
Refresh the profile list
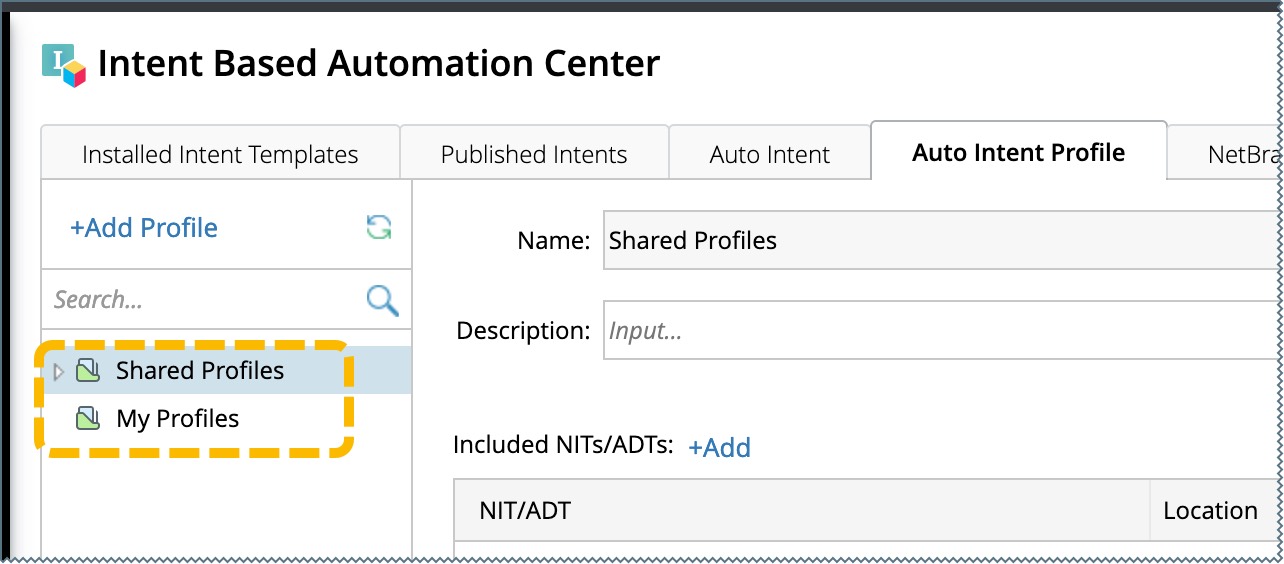click(378, 228)
